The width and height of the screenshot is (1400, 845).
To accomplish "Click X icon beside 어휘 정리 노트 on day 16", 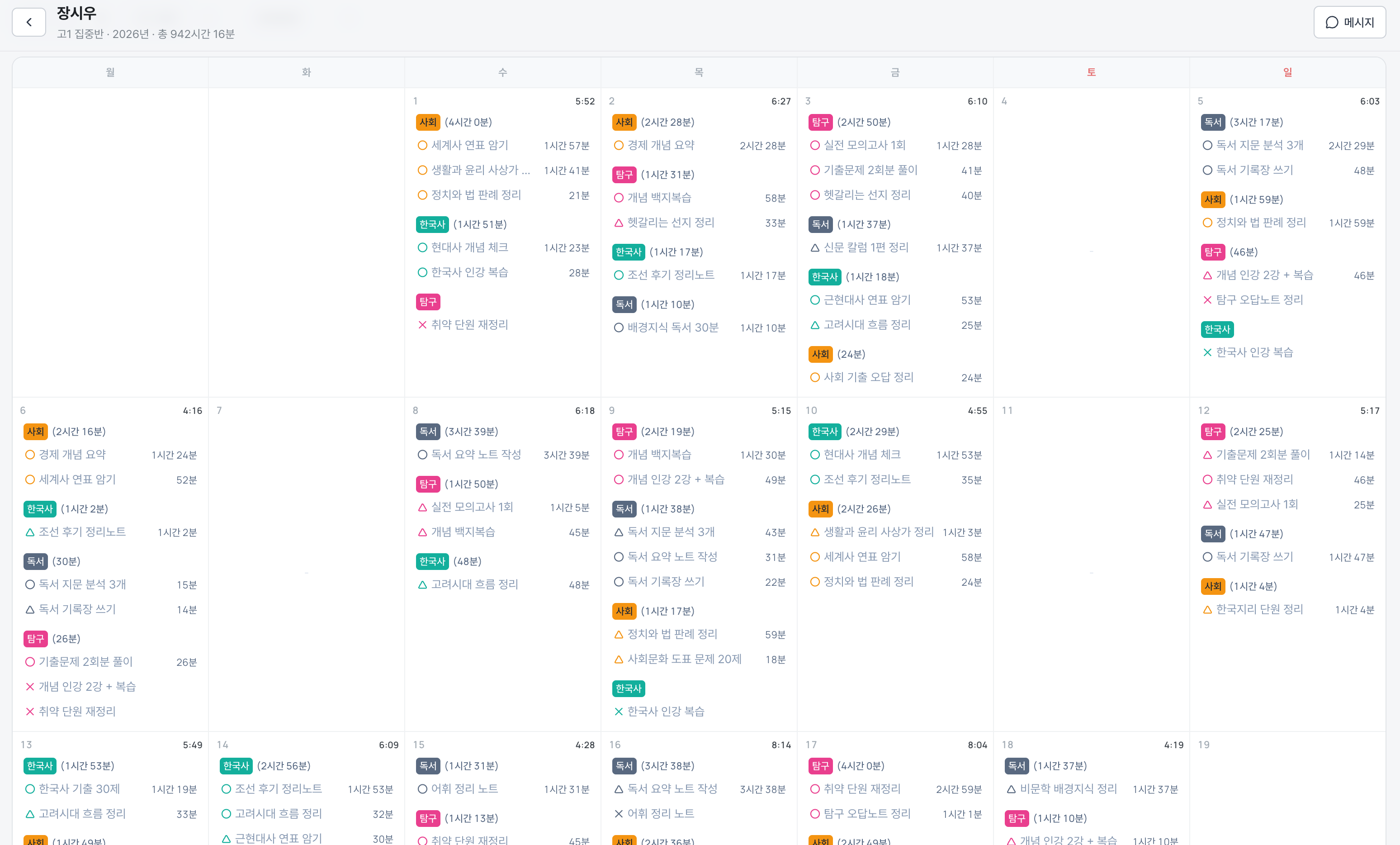I will click(x=618, y=814).
